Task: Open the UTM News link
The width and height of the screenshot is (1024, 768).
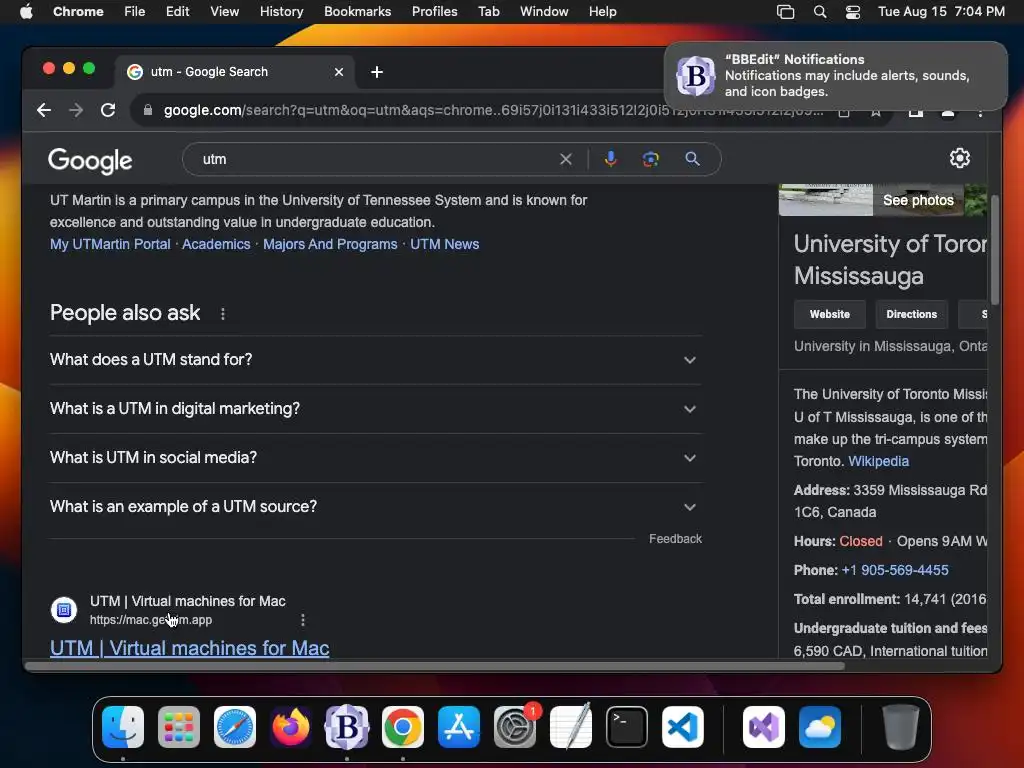Action: point(445,244)
